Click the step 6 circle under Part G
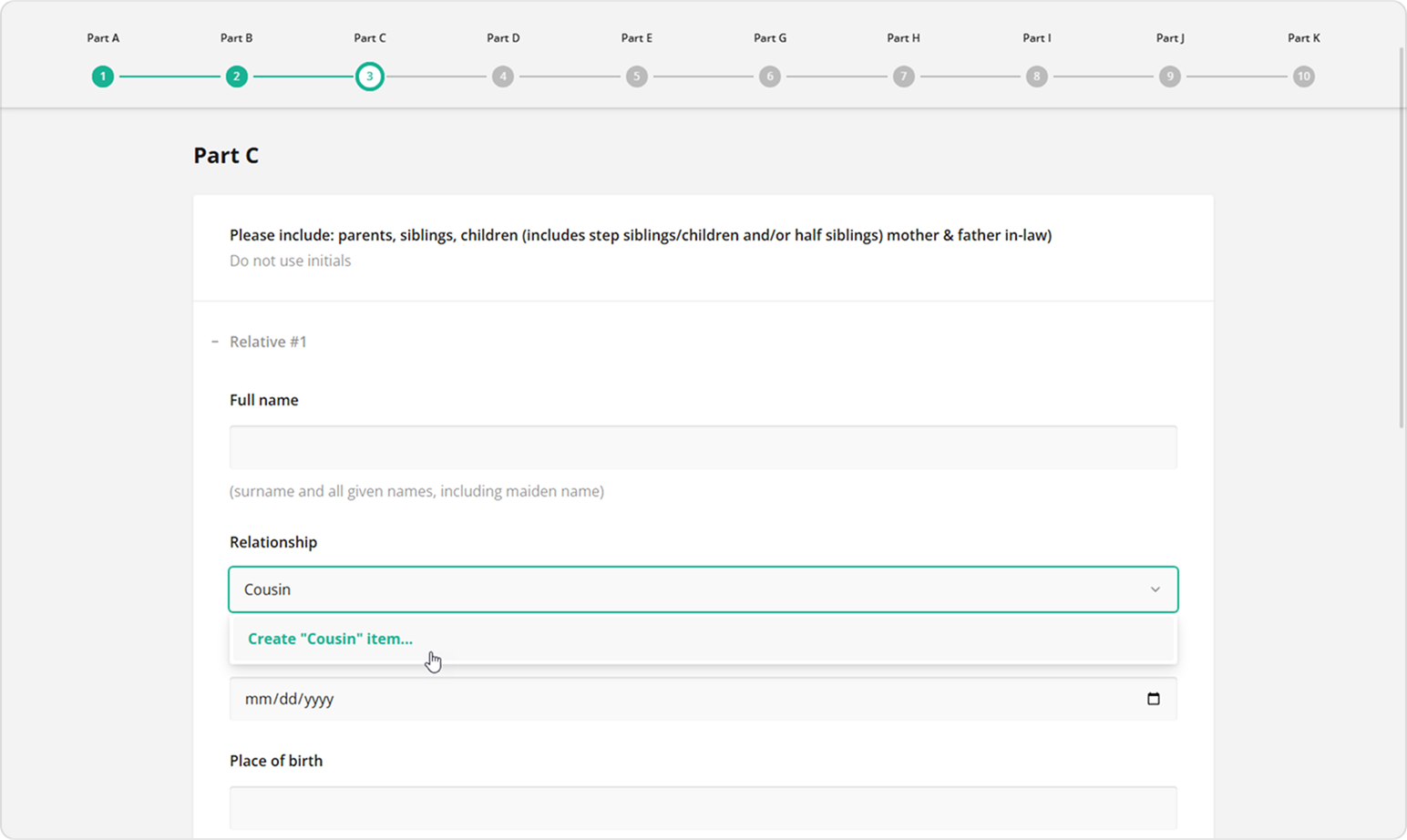Screen dimensions: 1407x840 770,77
